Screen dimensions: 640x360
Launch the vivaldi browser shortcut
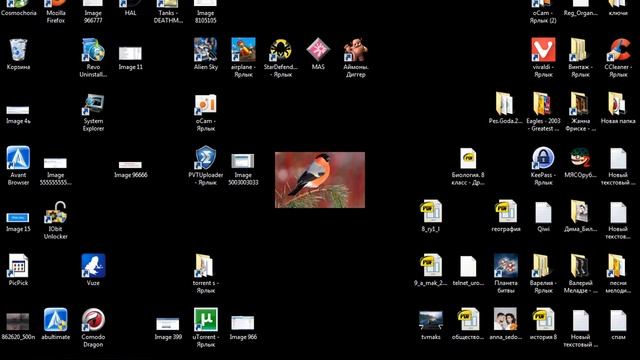click(x=543, y=49)
